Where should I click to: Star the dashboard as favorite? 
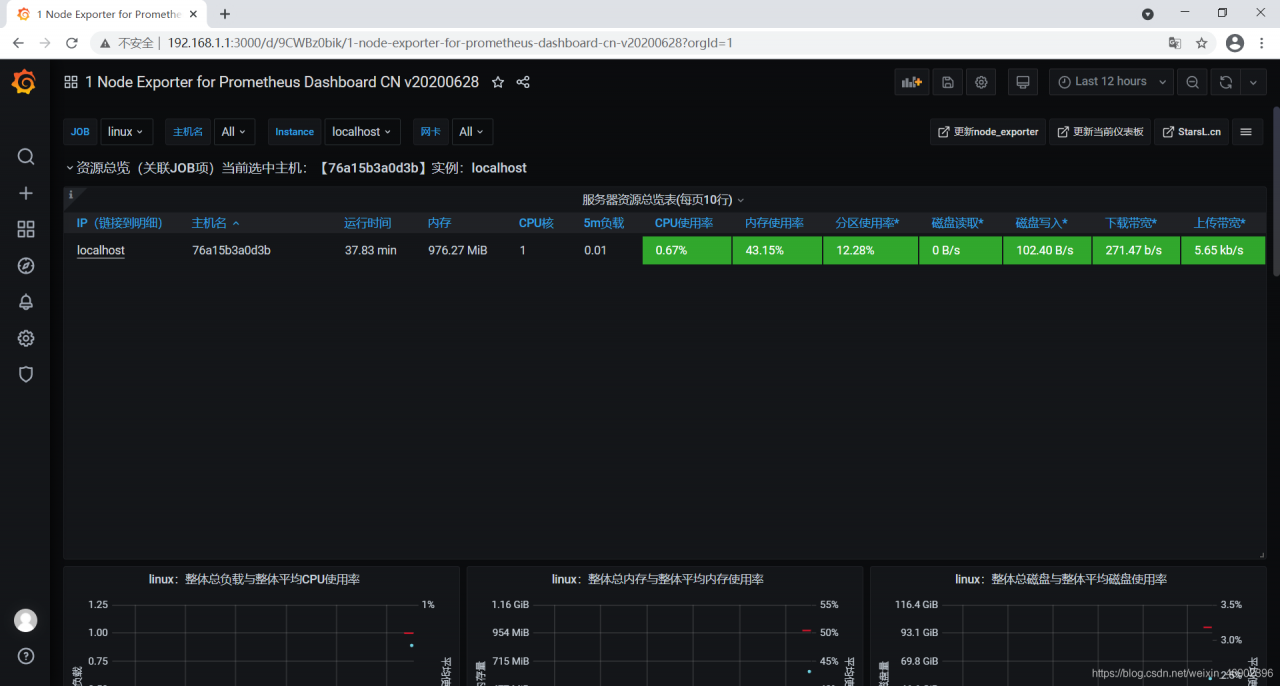(x=498, y=82)
